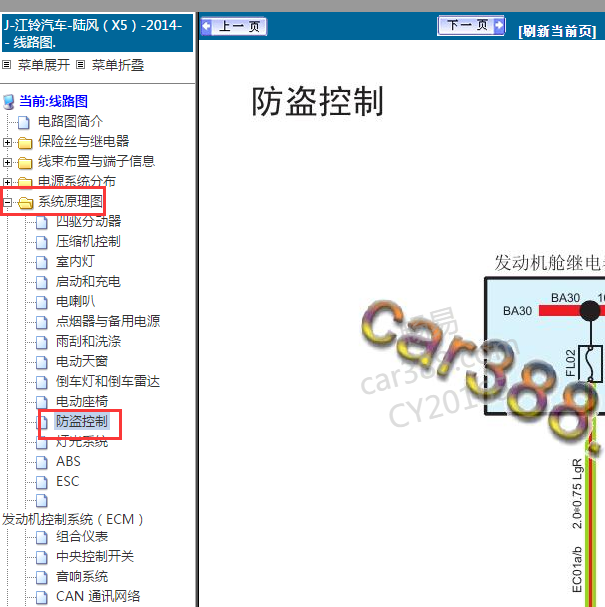Click the page icon next to 中央控制开关

click(42, 557)
